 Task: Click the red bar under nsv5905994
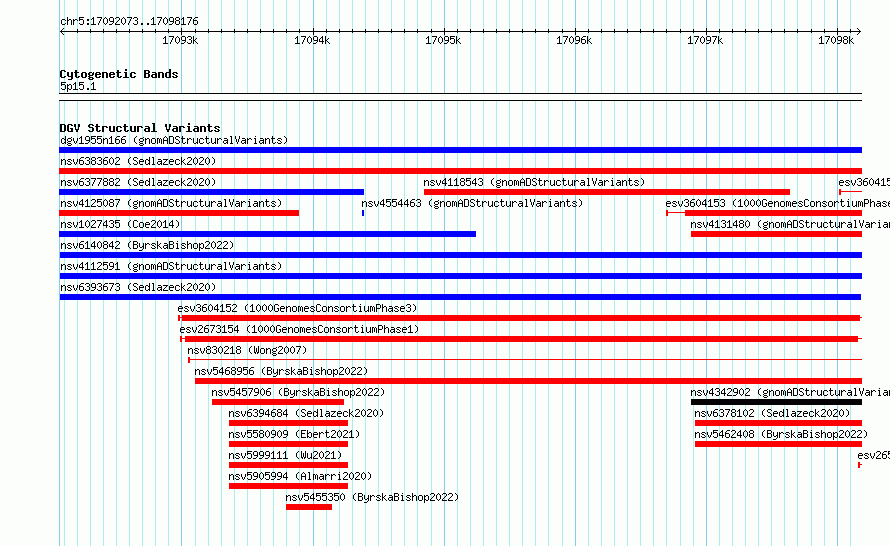pos(288,486)
